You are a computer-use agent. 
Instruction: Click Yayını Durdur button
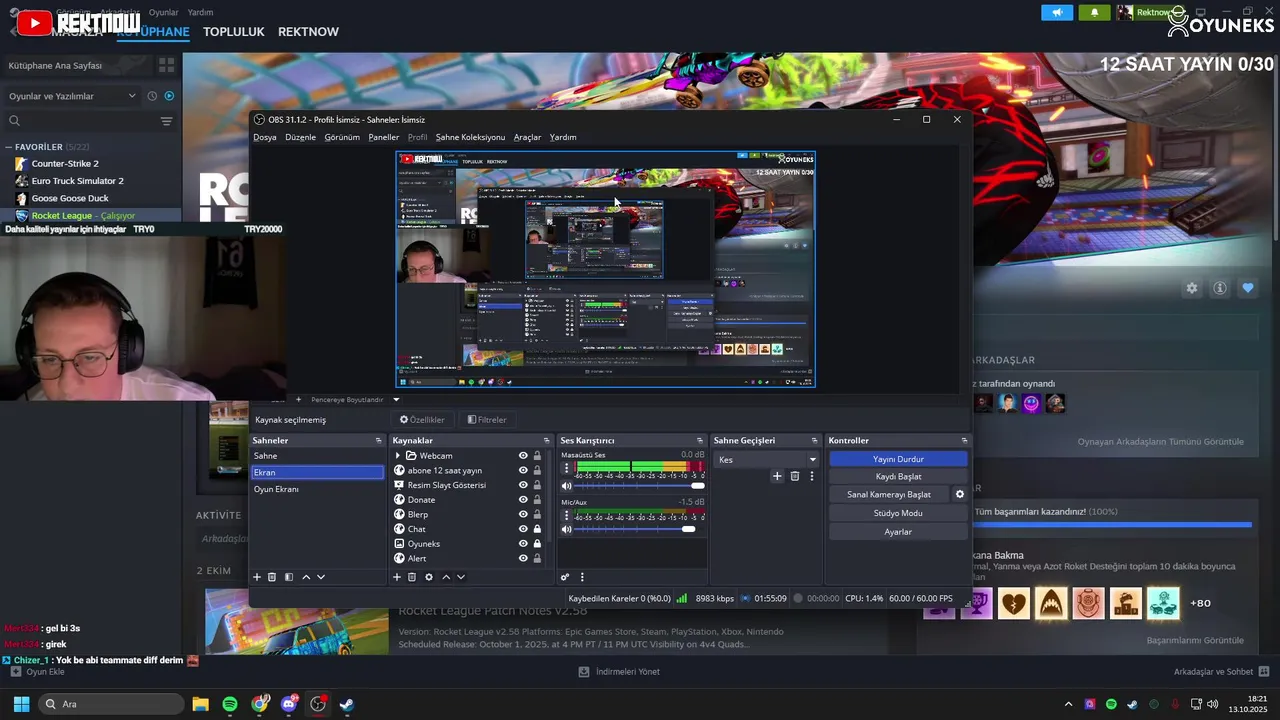[898, 459]
